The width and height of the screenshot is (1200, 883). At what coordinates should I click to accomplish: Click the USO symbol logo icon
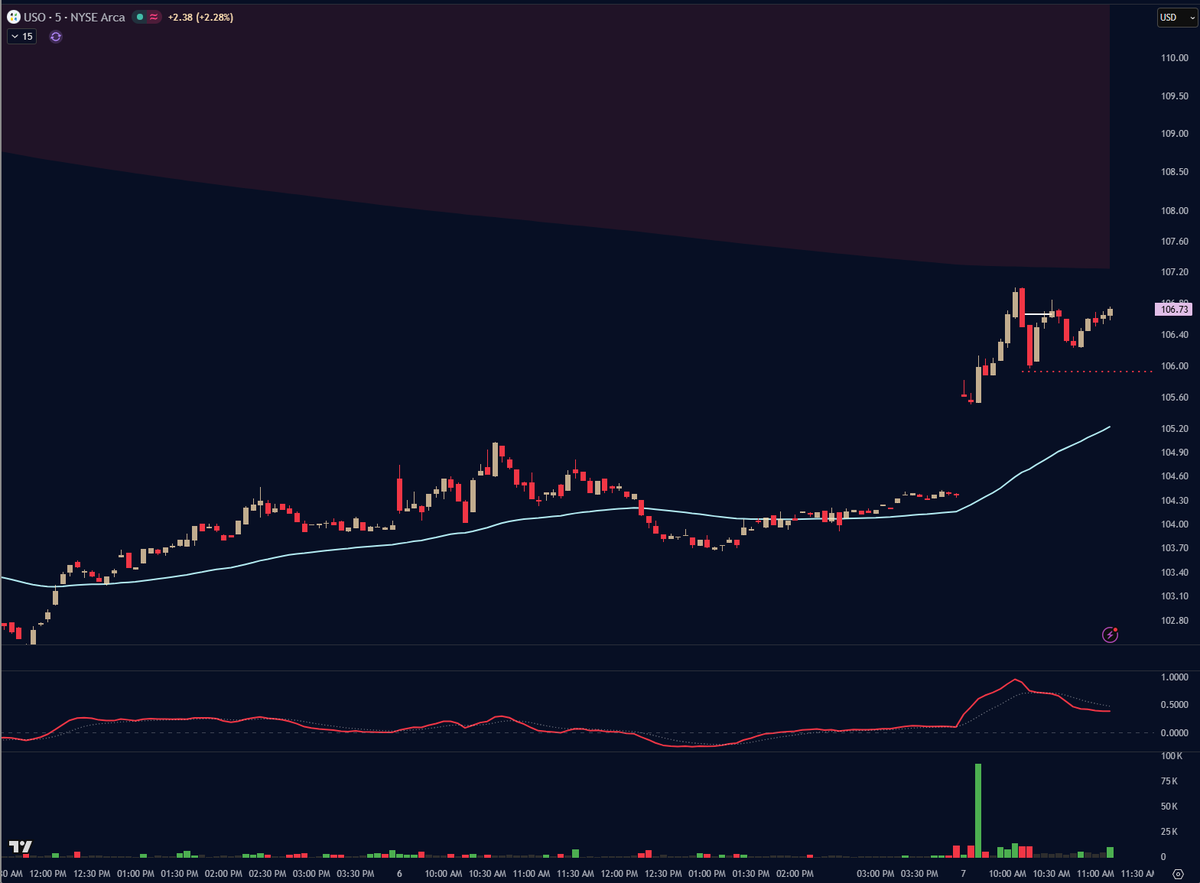click(x=13, y=17)
